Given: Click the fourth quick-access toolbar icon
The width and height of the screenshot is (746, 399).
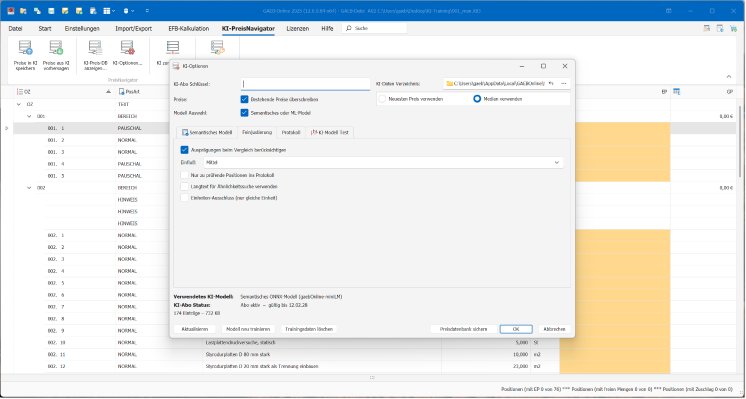Looking at the screenshot, I should pos(51,10).
